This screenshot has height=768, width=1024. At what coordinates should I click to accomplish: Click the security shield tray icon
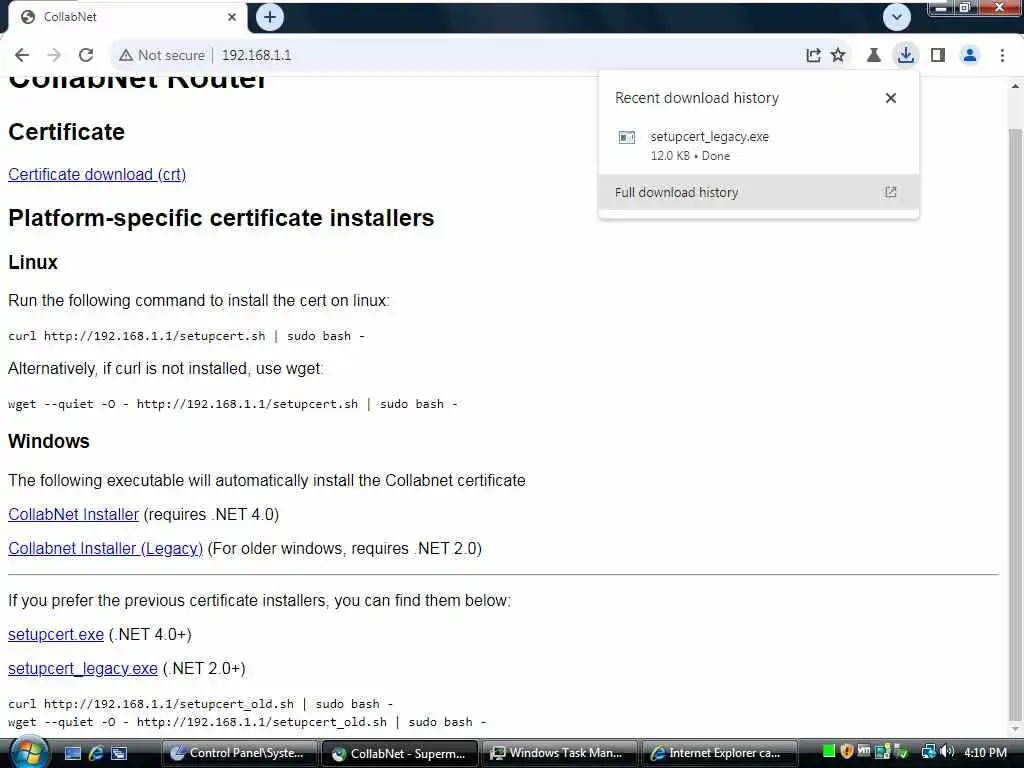point(846,752)
